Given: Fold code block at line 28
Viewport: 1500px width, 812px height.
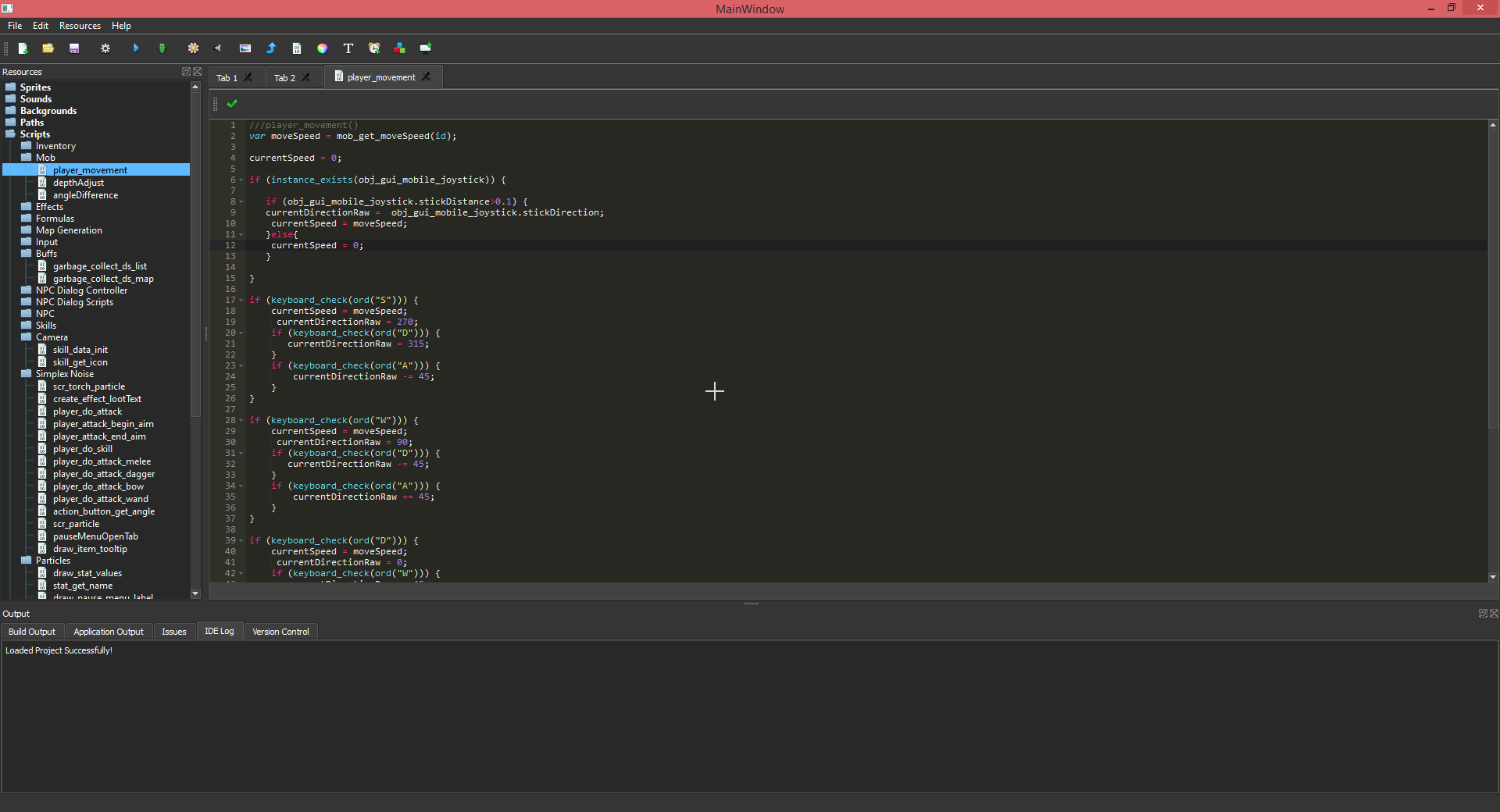Looking at the screenshot, I should tap(241, 421).
